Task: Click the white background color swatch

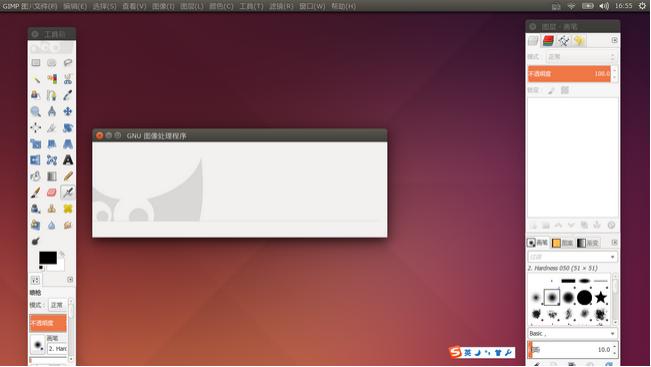Action: 60,267
